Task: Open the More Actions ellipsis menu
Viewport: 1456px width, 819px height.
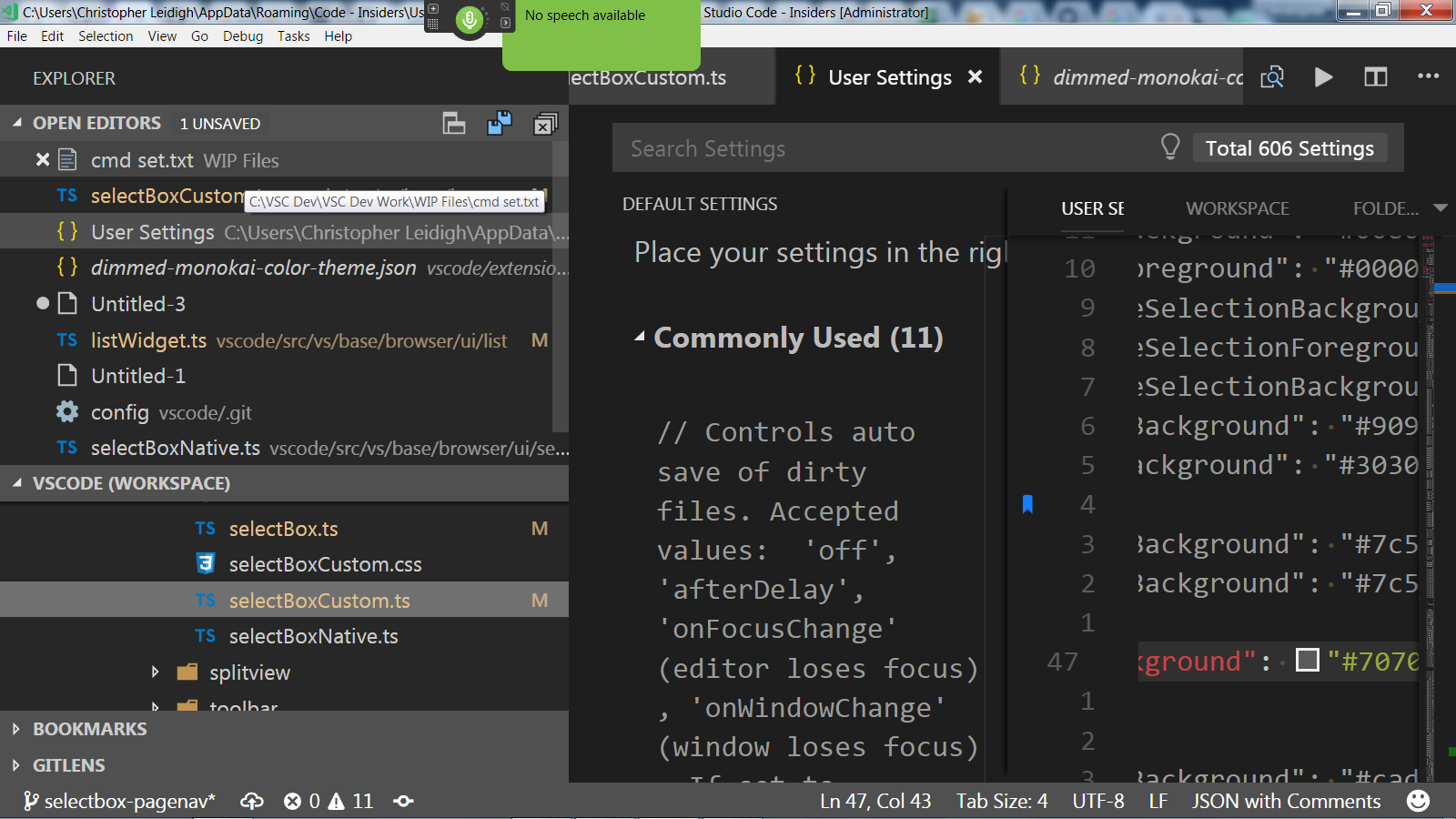Action: (x=1428, y=77)
